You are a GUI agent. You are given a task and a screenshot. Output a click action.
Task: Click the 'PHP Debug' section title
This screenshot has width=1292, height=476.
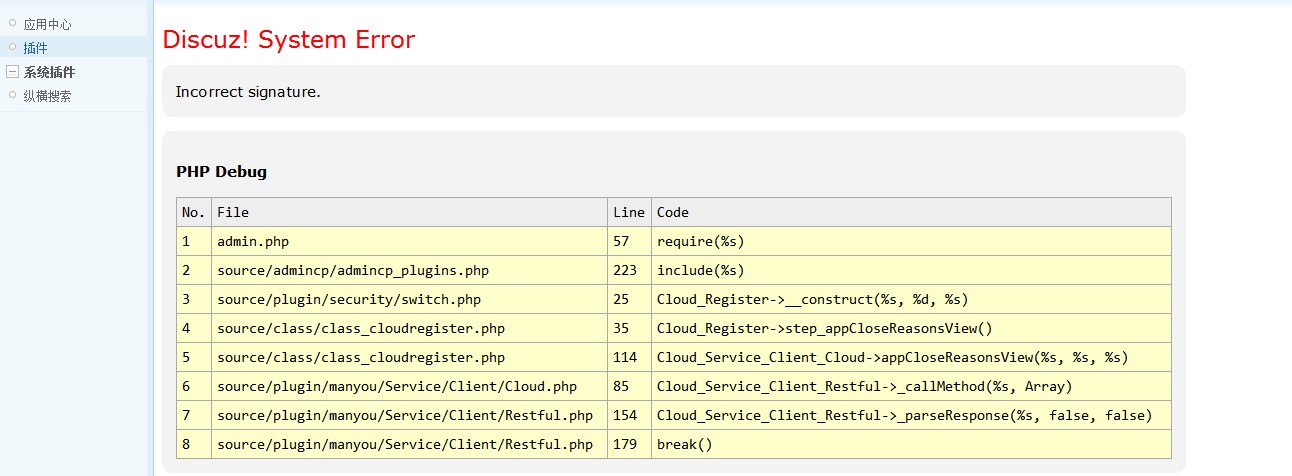point(221,172)
